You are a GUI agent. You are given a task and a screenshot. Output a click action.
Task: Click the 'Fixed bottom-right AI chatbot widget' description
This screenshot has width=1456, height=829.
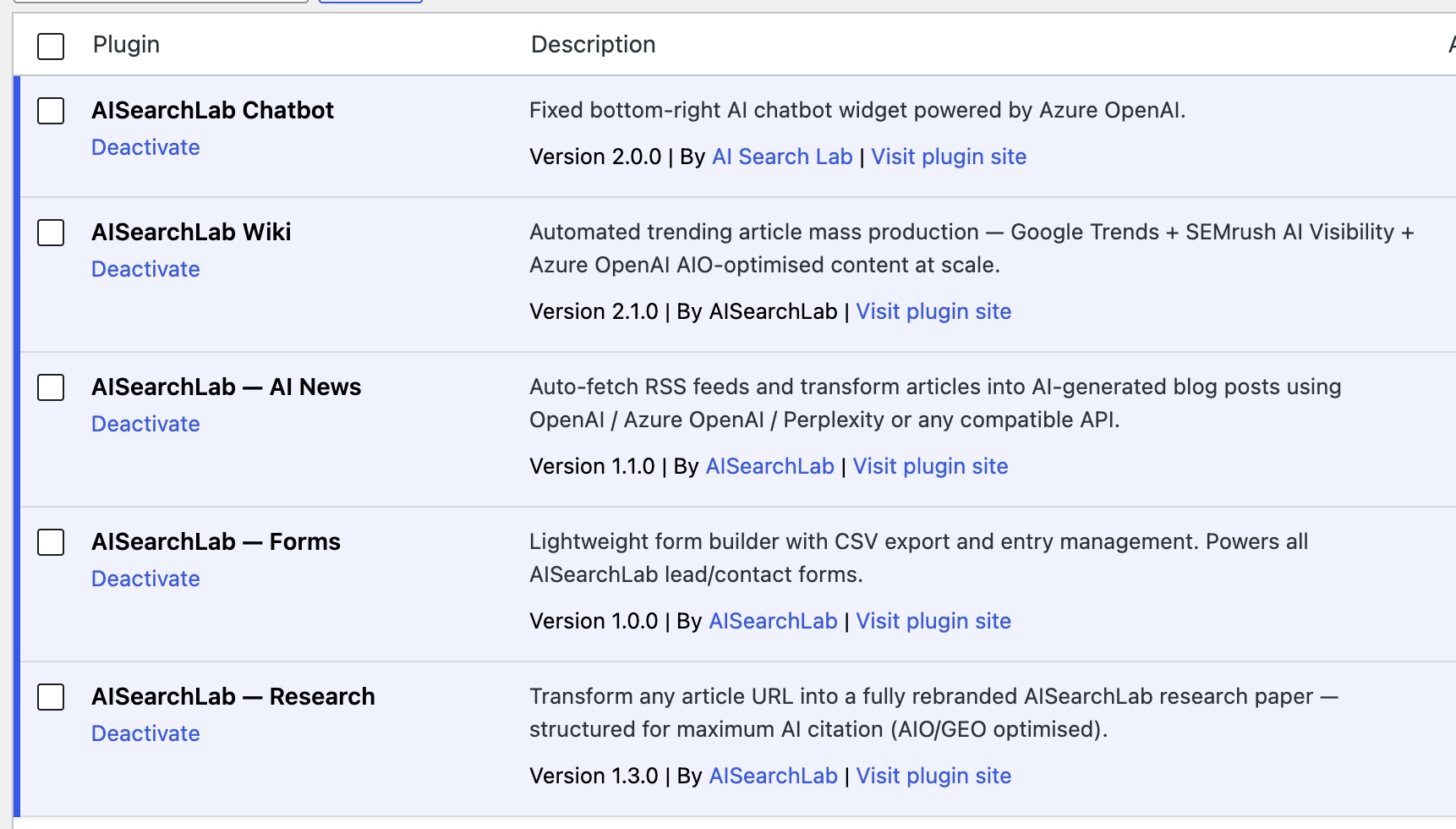tap(857, 110)
